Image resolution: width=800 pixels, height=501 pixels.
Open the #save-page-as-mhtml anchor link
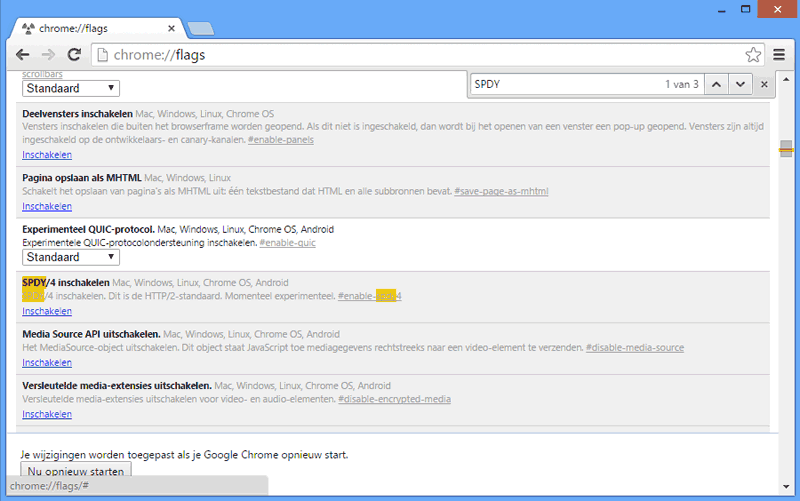[x=501, y=191]
